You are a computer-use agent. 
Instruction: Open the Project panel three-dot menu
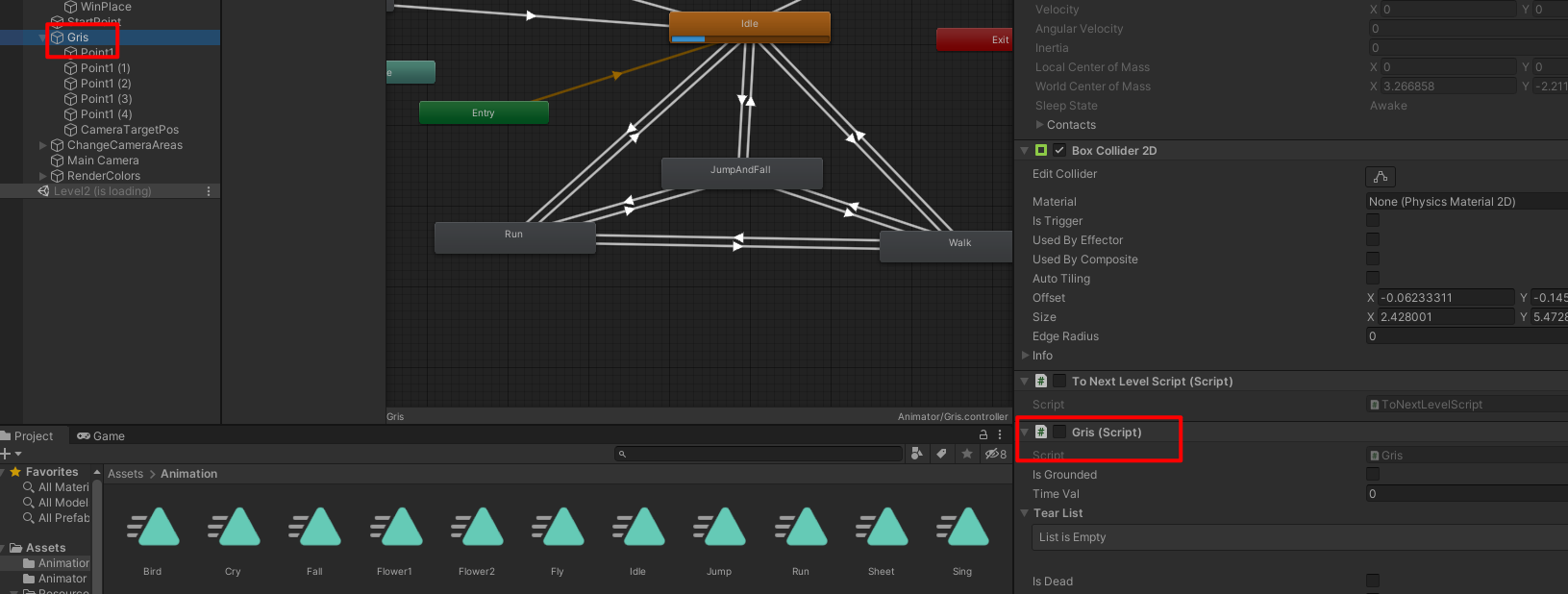tap(1000, 435)
